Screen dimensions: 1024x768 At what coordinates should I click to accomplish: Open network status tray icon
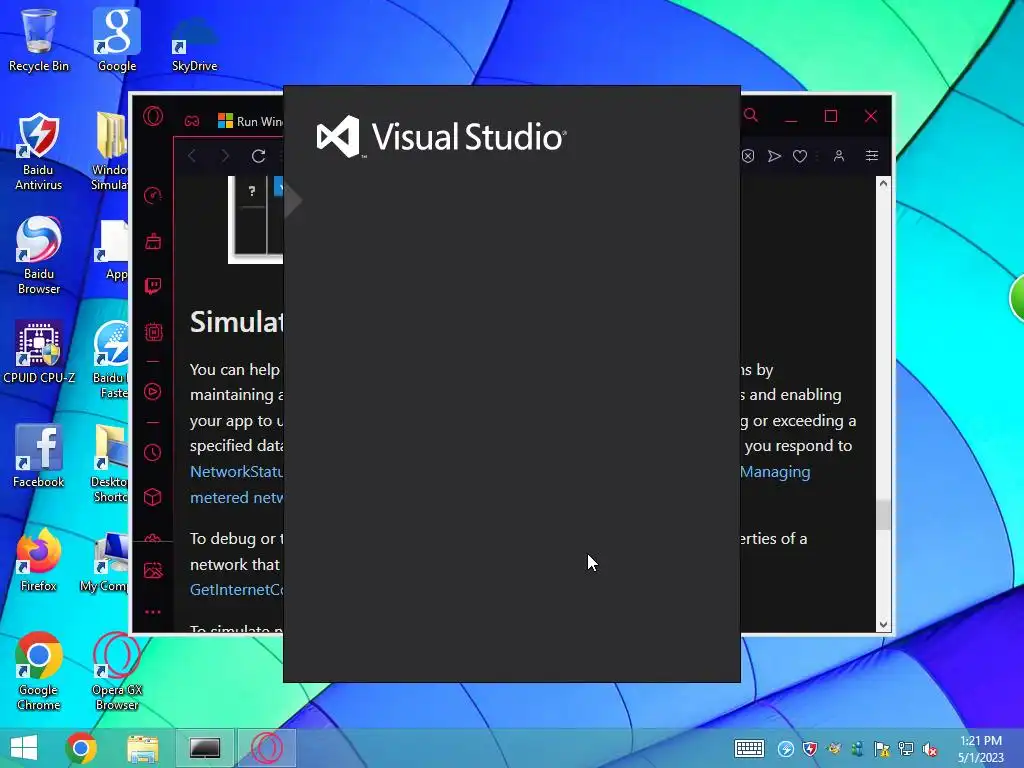click(x=906, y=749)
